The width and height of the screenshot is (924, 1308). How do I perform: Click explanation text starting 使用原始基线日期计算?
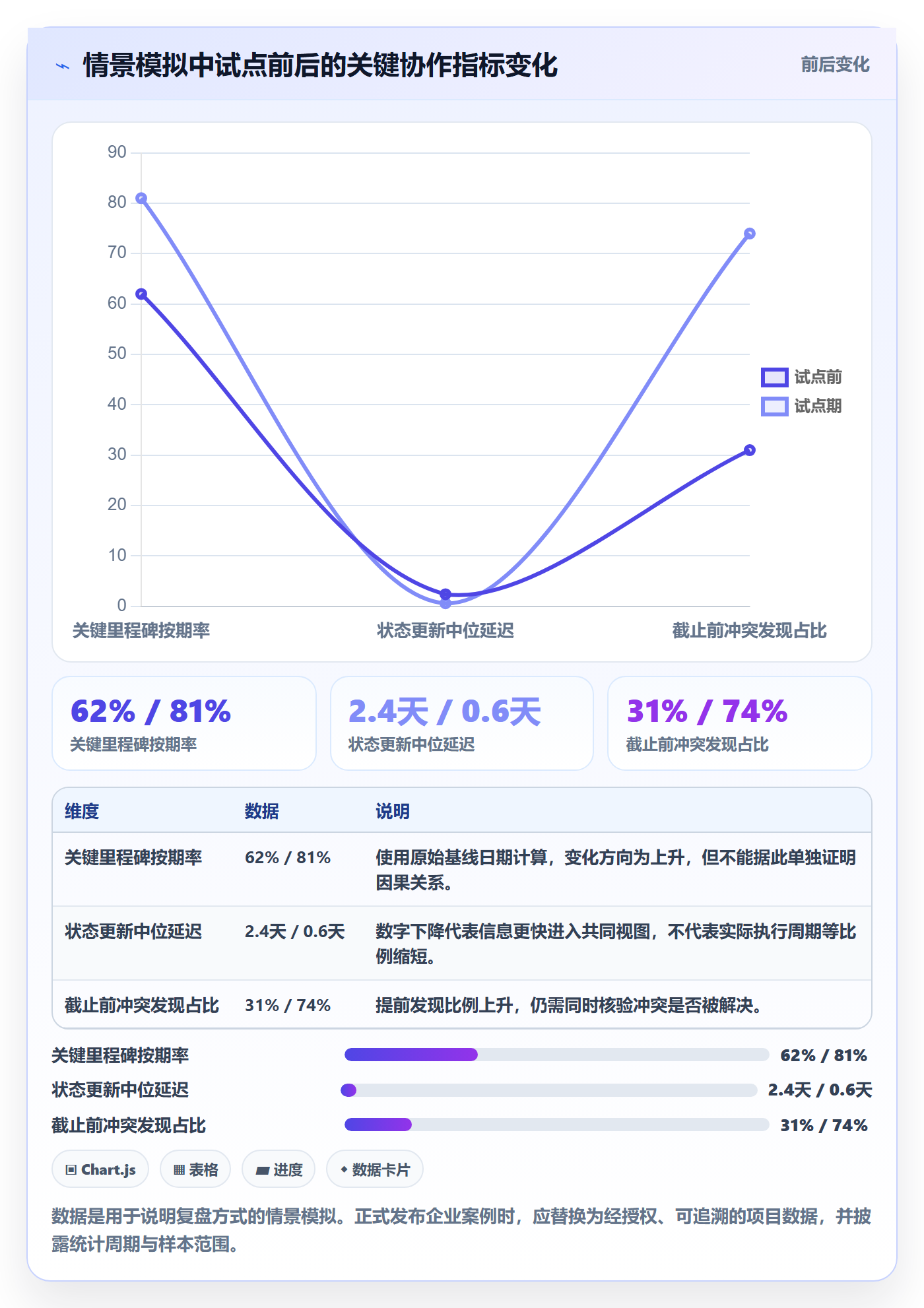(x=616, y=870)
